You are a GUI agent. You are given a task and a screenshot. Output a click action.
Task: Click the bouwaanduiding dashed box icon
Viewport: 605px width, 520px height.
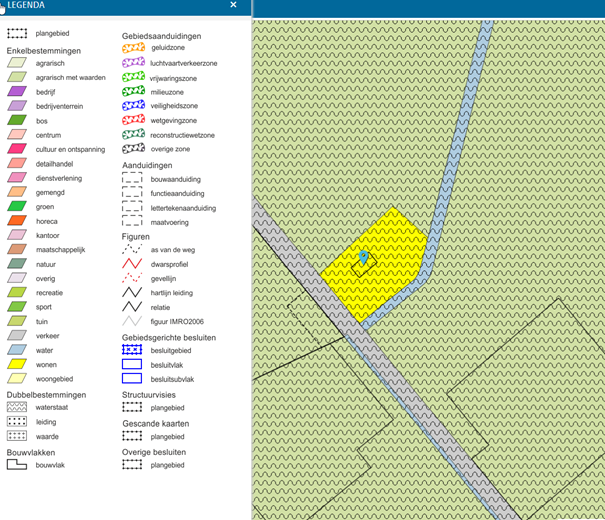click(132, 178)
